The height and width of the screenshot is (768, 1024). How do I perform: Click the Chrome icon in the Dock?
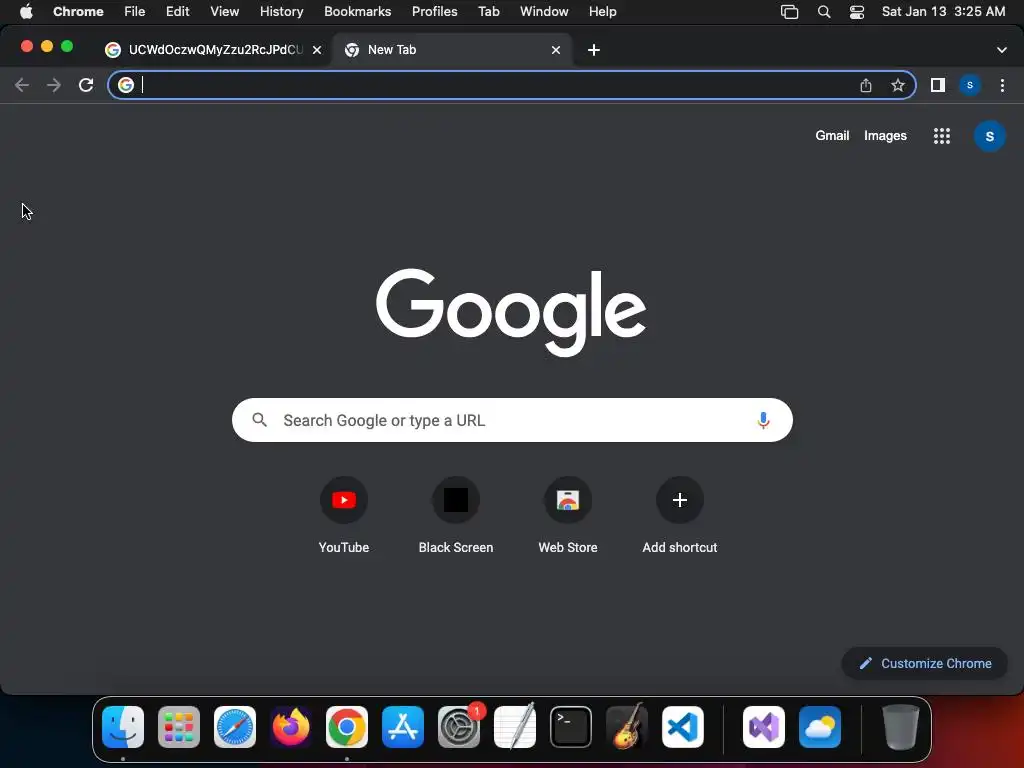point(347,727)
